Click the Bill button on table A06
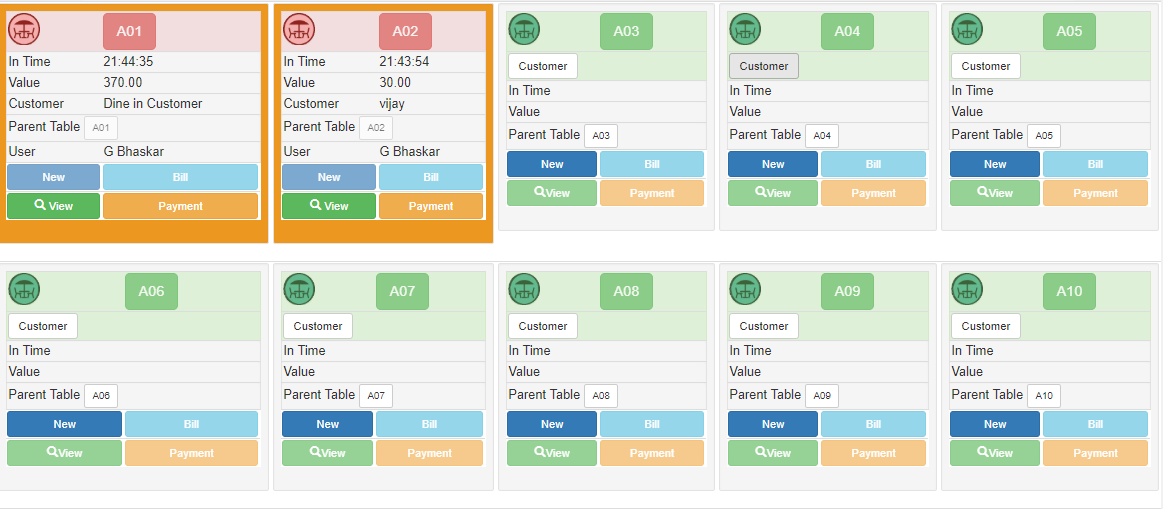This screenshot has width=1163, height=509. pos(191,424)
